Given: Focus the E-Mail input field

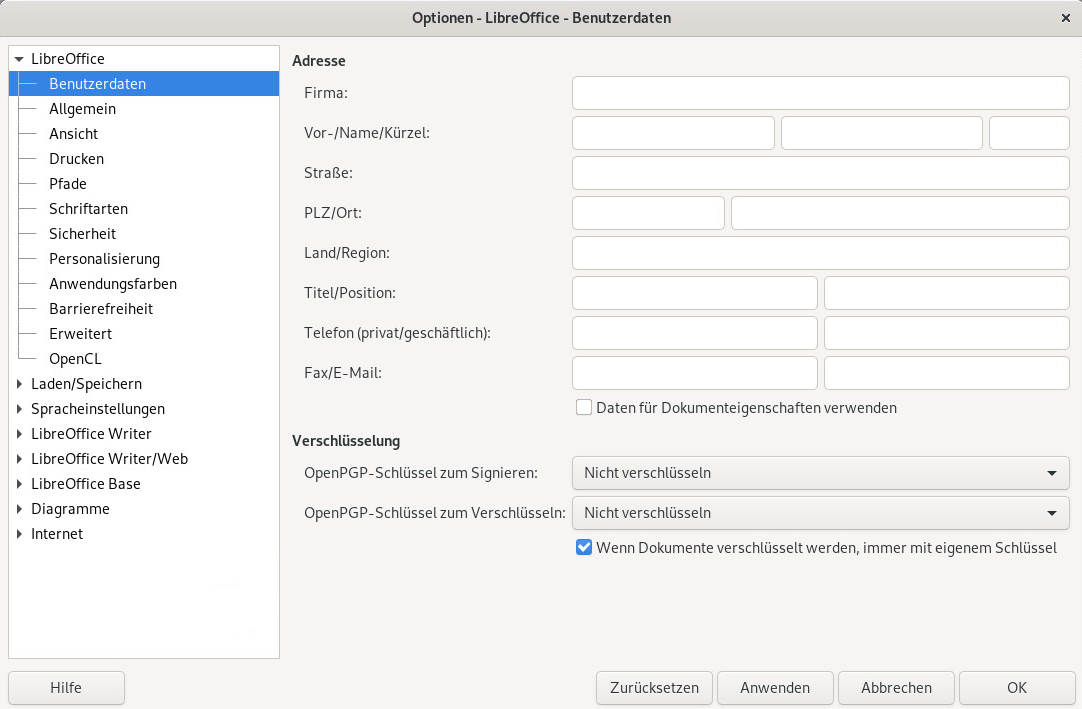Looking at the screenshot, I should (x=947, y=373).
